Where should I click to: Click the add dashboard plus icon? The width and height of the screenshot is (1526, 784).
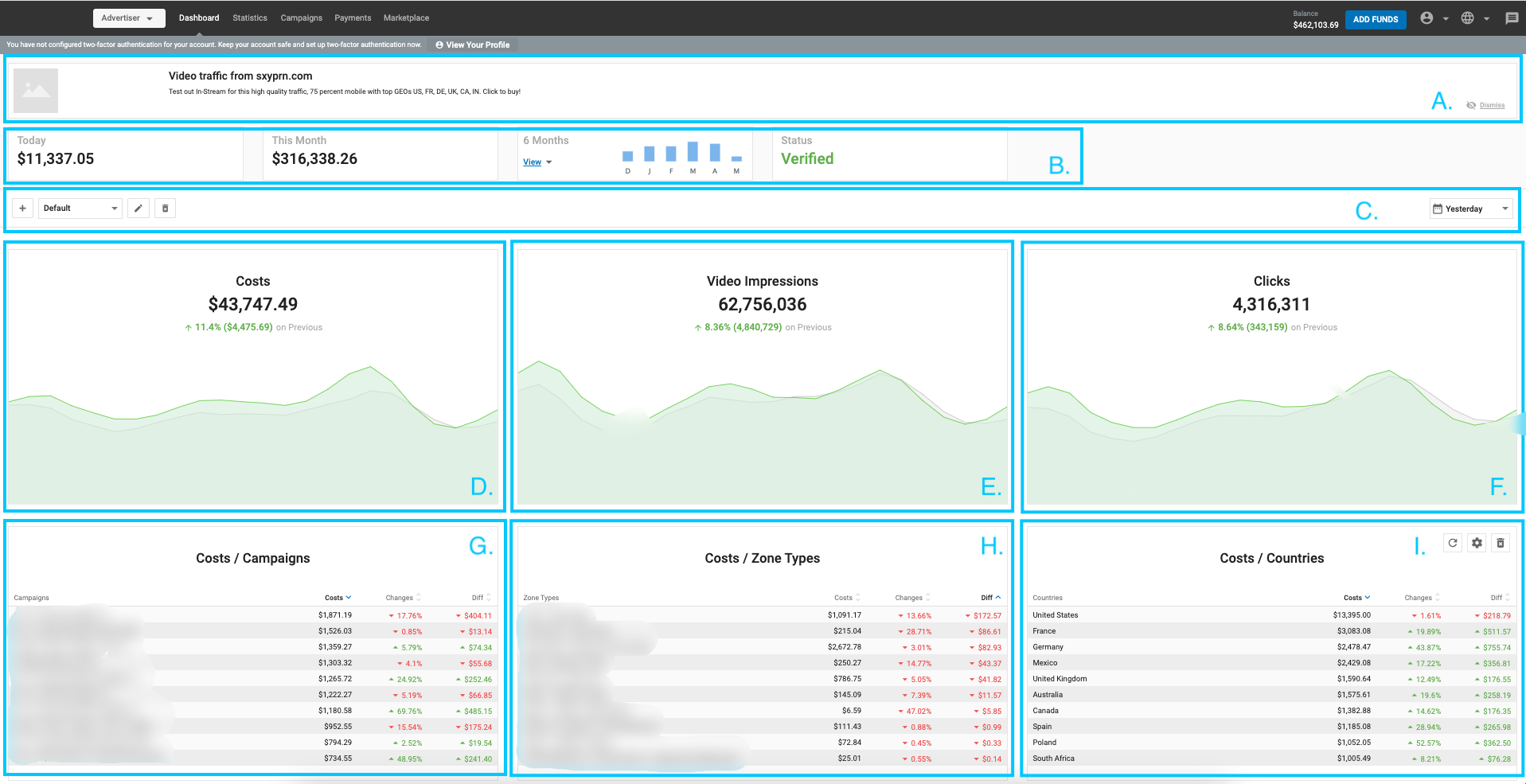coord(22,209)
